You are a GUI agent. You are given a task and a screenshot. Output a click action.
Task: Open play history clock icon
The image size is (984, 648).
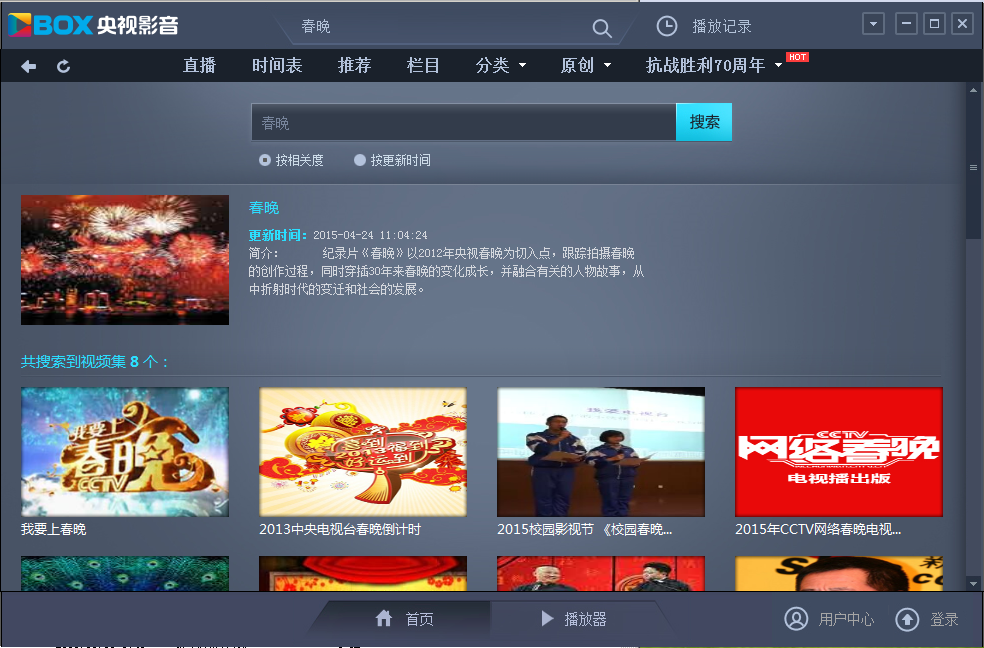(x=667, y=26)
